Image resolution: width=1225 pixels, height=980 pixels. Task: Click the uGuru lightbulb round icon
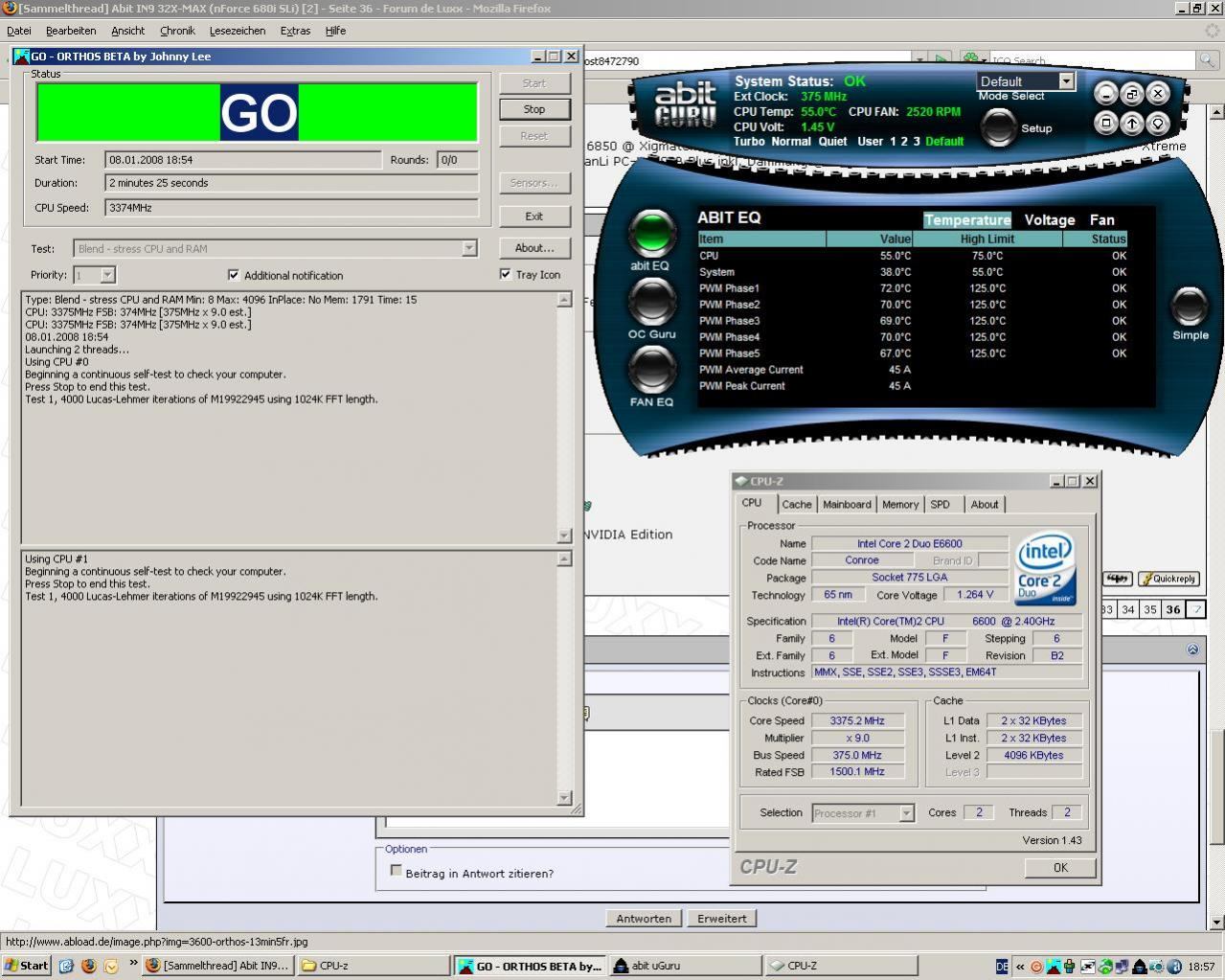(1158, 123)
